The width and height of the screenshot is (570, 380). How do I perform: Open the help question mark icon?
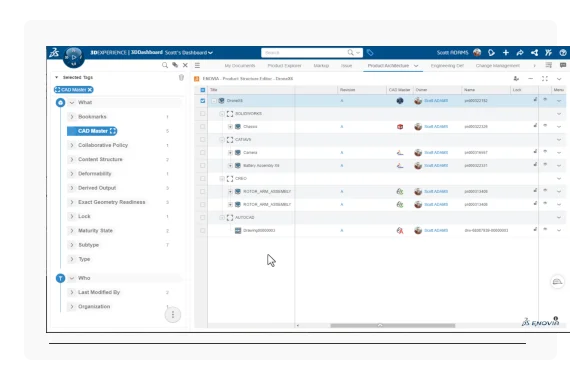[563, 53]
